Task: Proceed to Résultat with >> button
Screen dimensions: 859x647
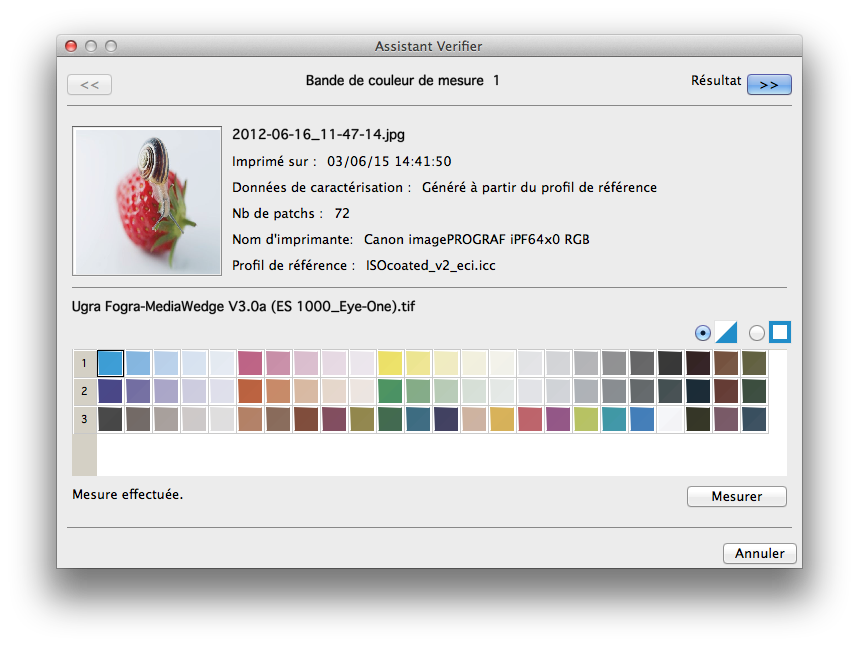Action: [x=769, y=85]
